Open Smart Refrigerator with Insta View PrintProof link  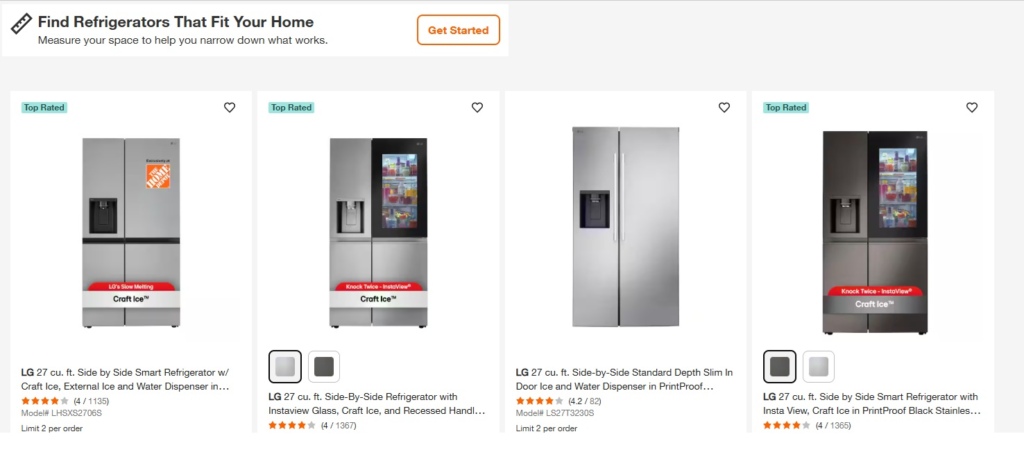point(871,403)
